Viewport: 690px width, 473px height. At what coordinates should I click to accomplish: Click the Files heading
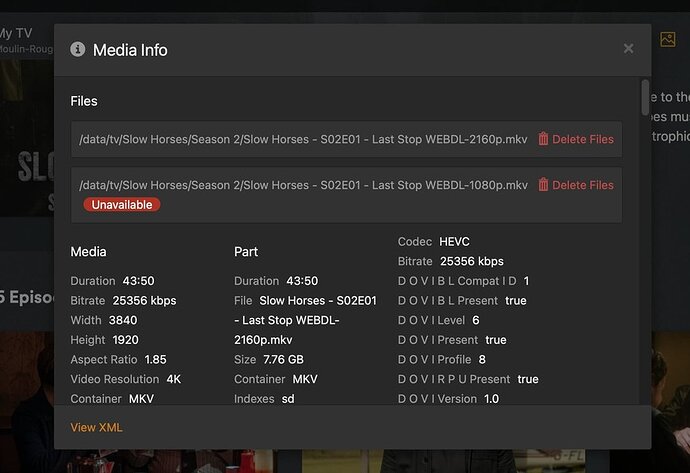[x=84, y=101]
